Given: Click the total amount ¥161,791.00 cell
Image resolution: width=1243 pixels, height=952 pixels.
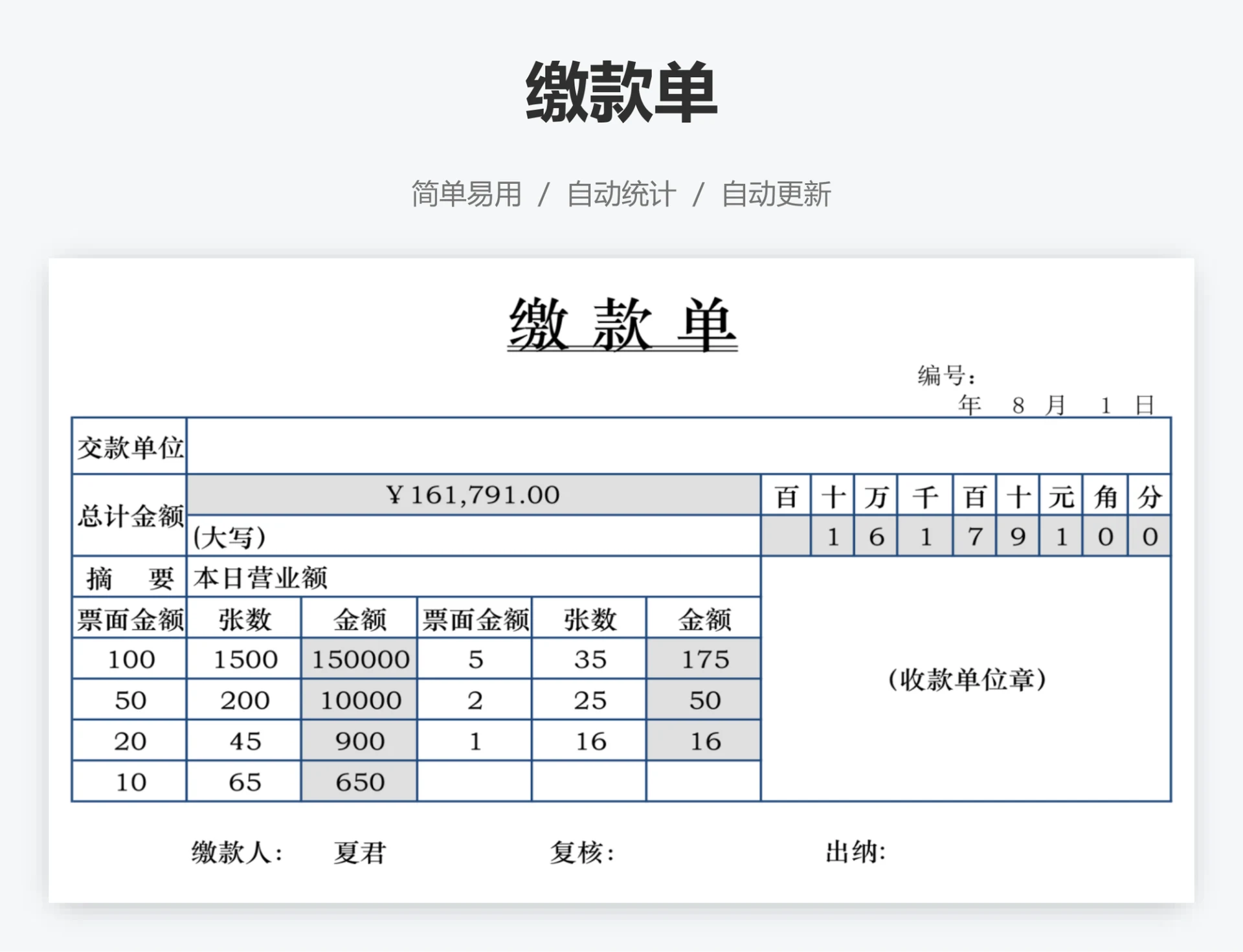Looking at the screenshot, I should coord(473,495).
